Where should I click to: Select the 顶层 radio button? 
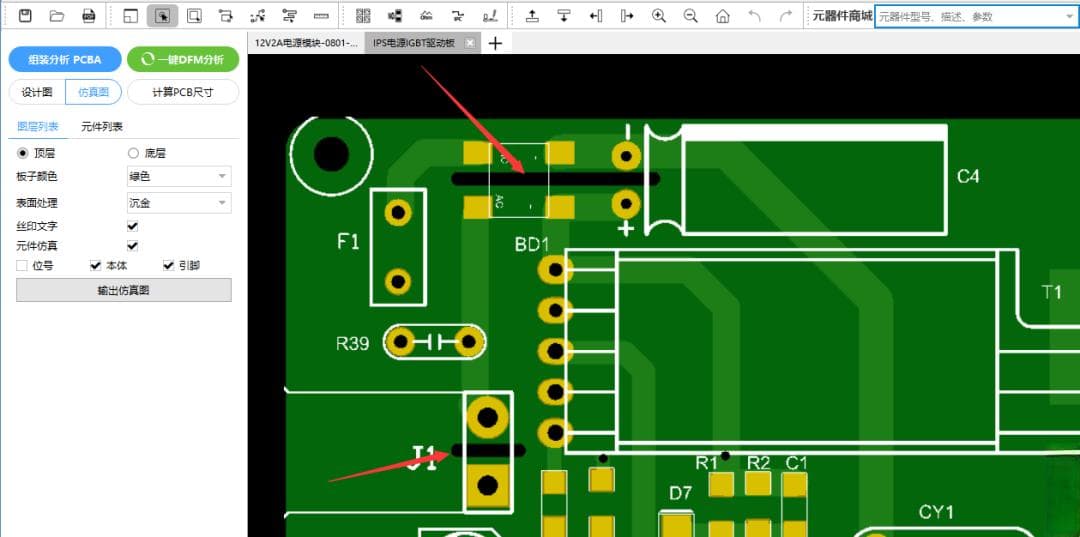coord(22,153)
